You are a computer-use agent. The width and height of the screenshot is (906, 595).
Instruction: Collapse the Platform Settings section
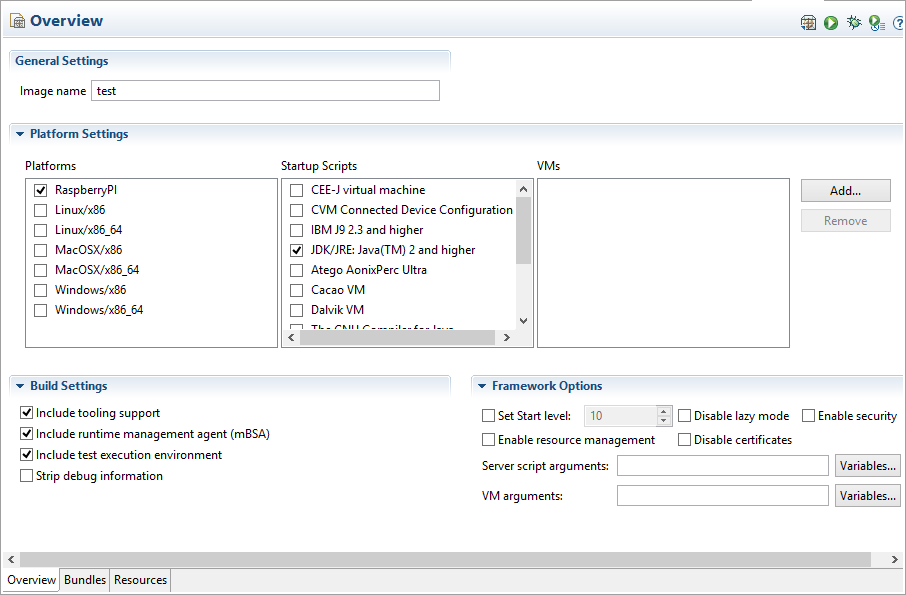tap(19, 134)
